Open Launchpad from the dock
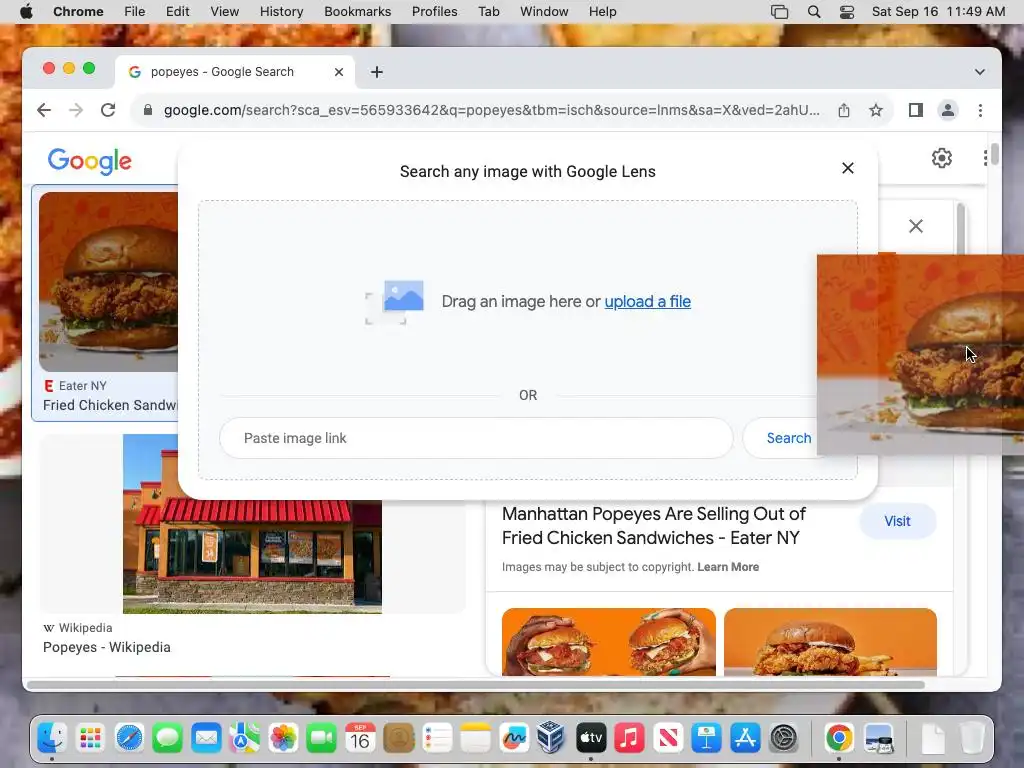The image size is (1024, 768). pos(90,739)
